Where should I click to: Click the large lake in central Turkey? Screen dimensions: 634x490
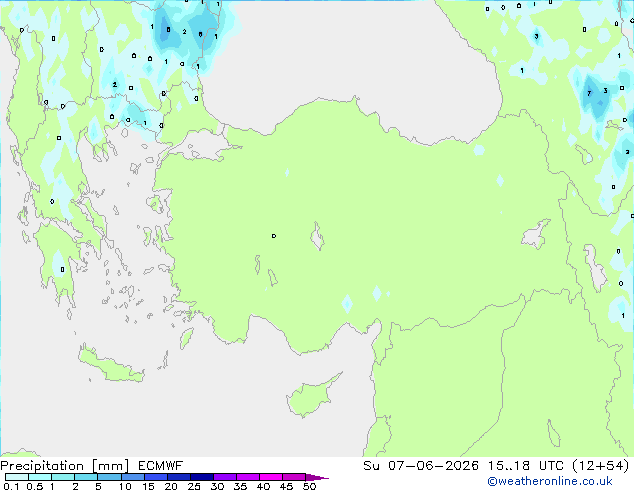pos(317,237)
